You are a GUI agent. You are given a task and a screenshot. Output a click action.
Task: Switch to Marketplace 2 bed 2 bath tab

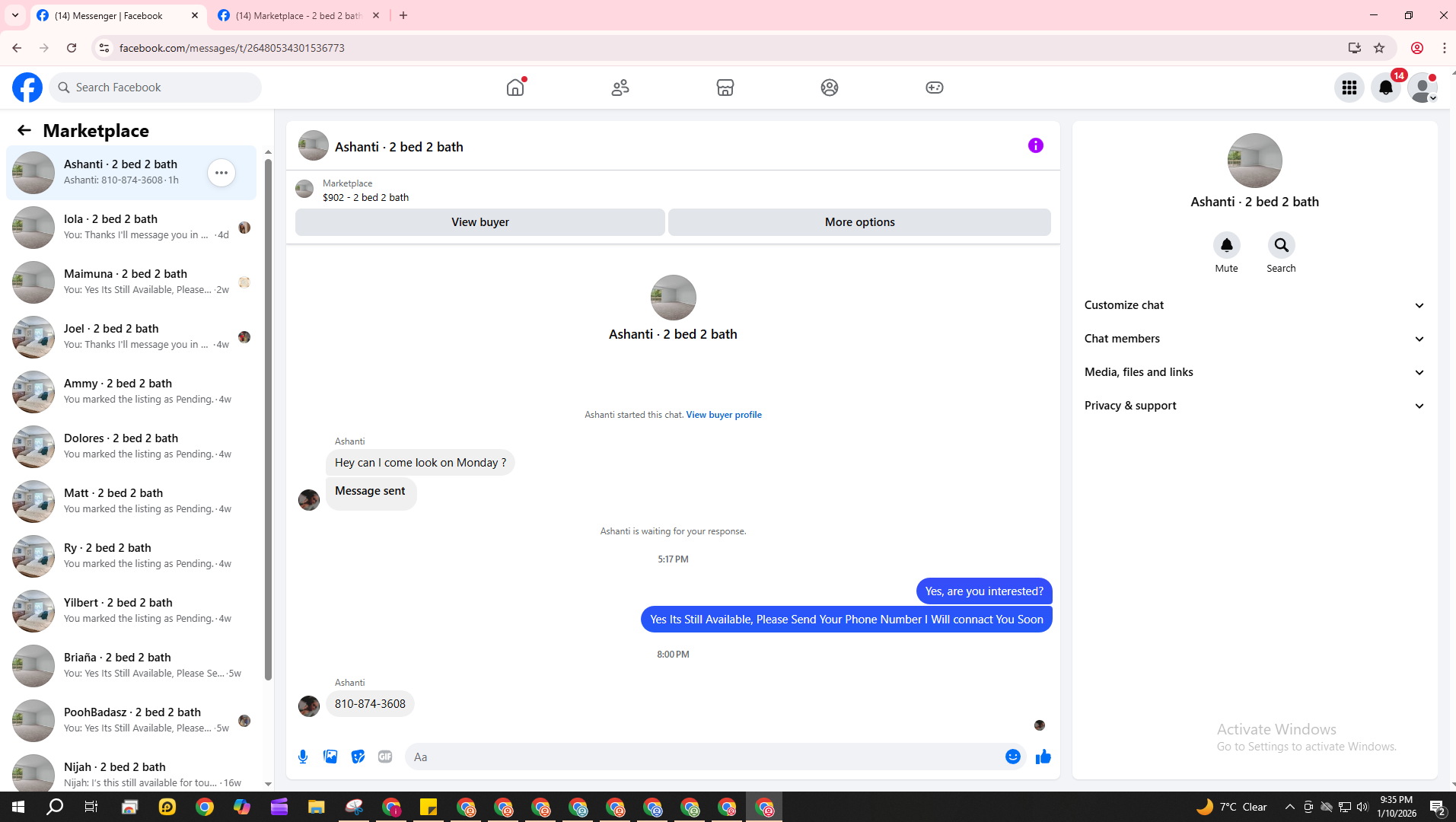pos(298,15)
